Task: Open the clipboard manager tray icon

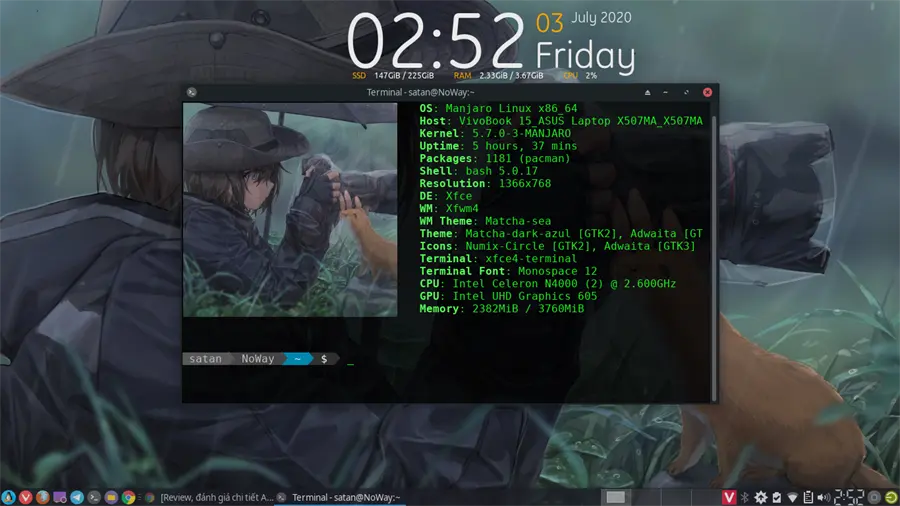Action: [808, 497]
